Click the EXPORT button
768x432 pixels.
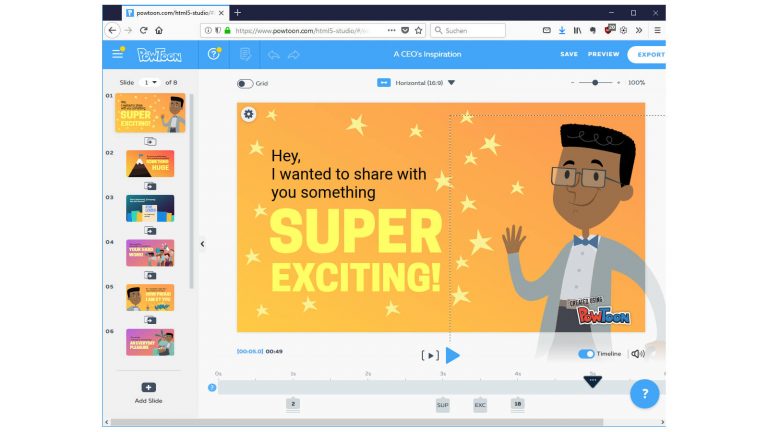point(650,54)
